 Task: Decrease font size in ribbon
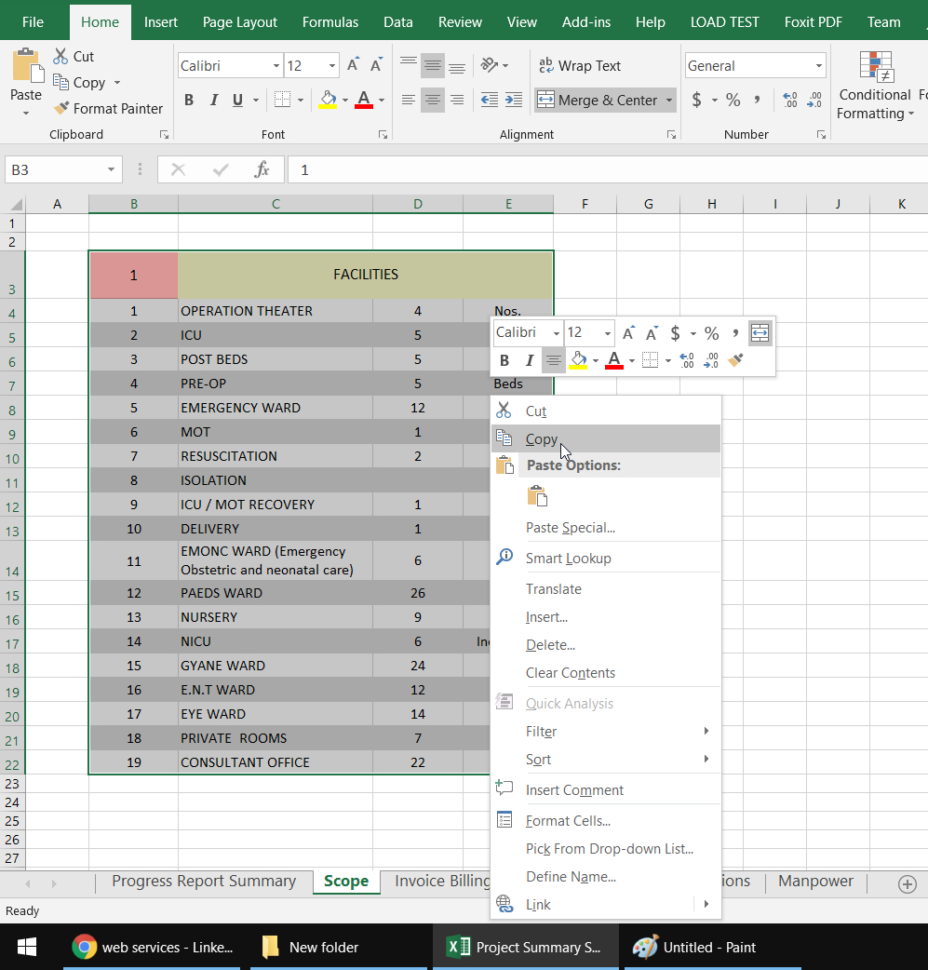tap(376, 65)
